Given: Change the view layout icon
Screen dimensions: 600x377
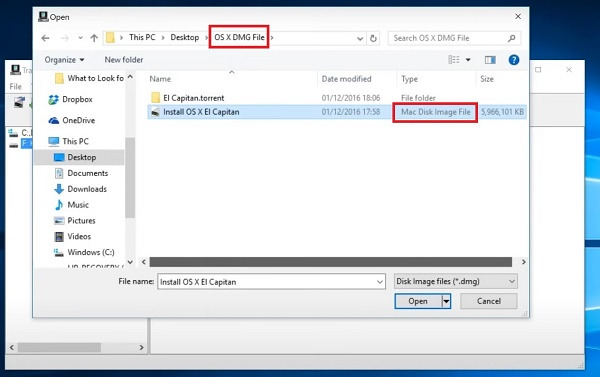Looking at the screenshot, I should click(454, 60).
